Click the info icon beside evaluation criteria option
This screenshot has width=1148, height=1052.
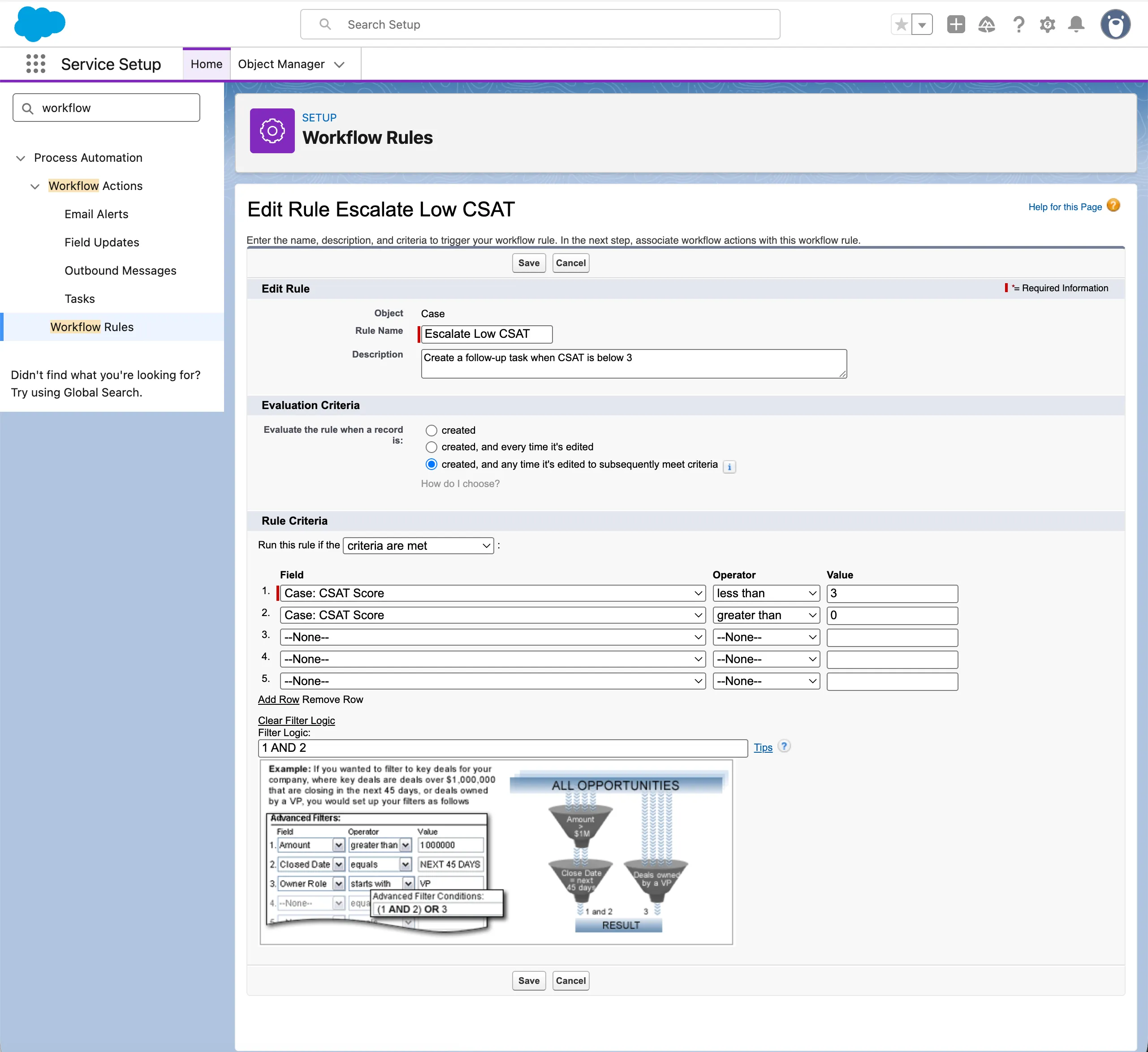pyautogui.click(x=729, y=466)
